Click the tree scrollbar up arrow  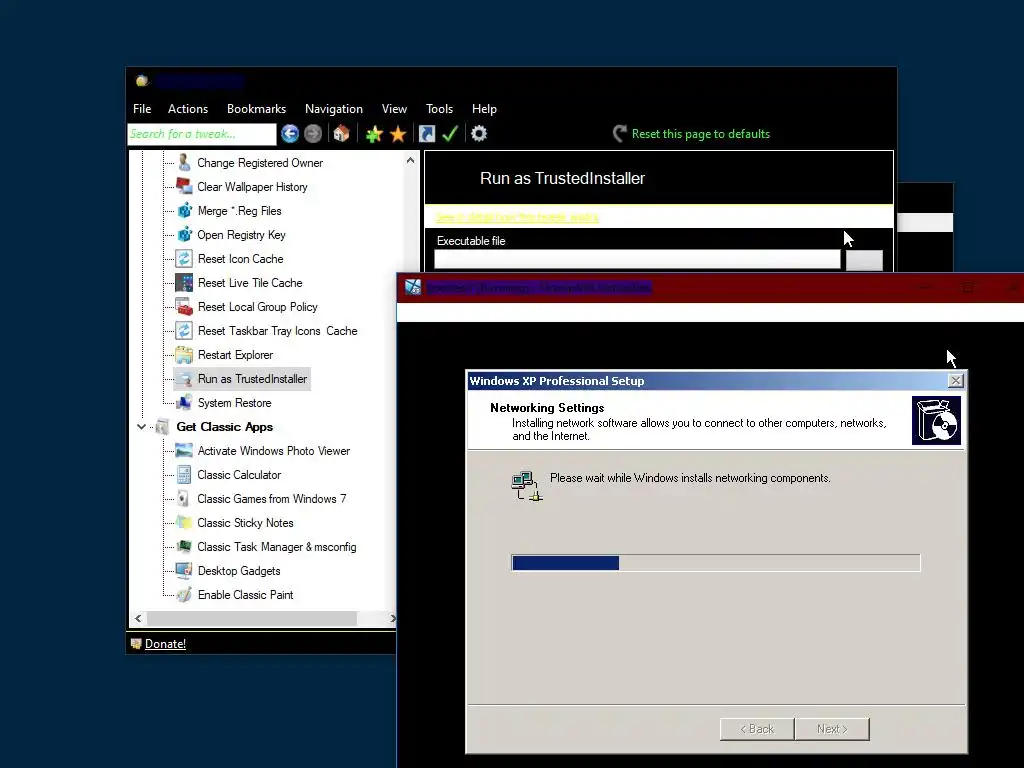click(410, 160)
